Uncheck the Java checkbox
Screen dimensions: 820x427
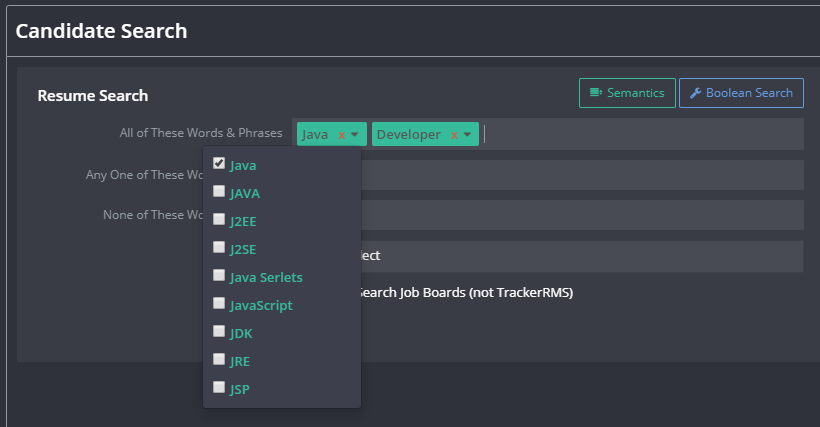[219, 164]
